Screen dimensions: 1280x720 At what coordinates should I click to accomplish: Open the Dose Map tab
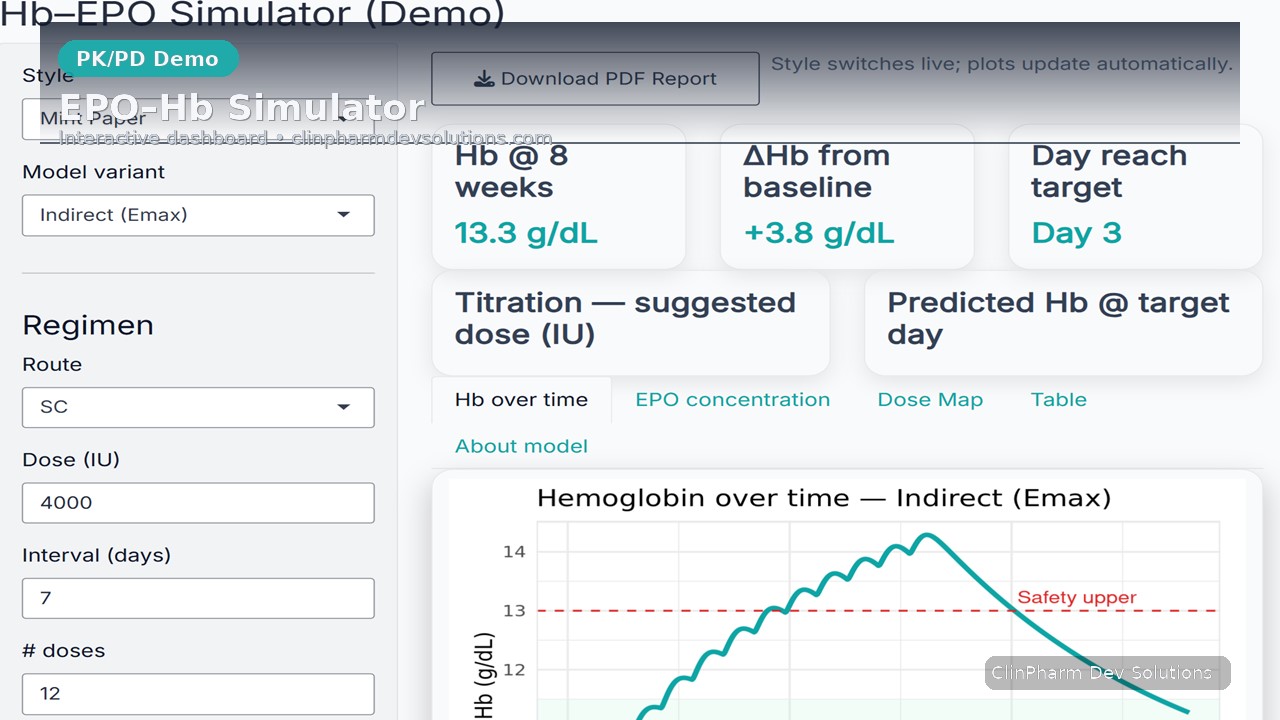(x=930, y=399)
